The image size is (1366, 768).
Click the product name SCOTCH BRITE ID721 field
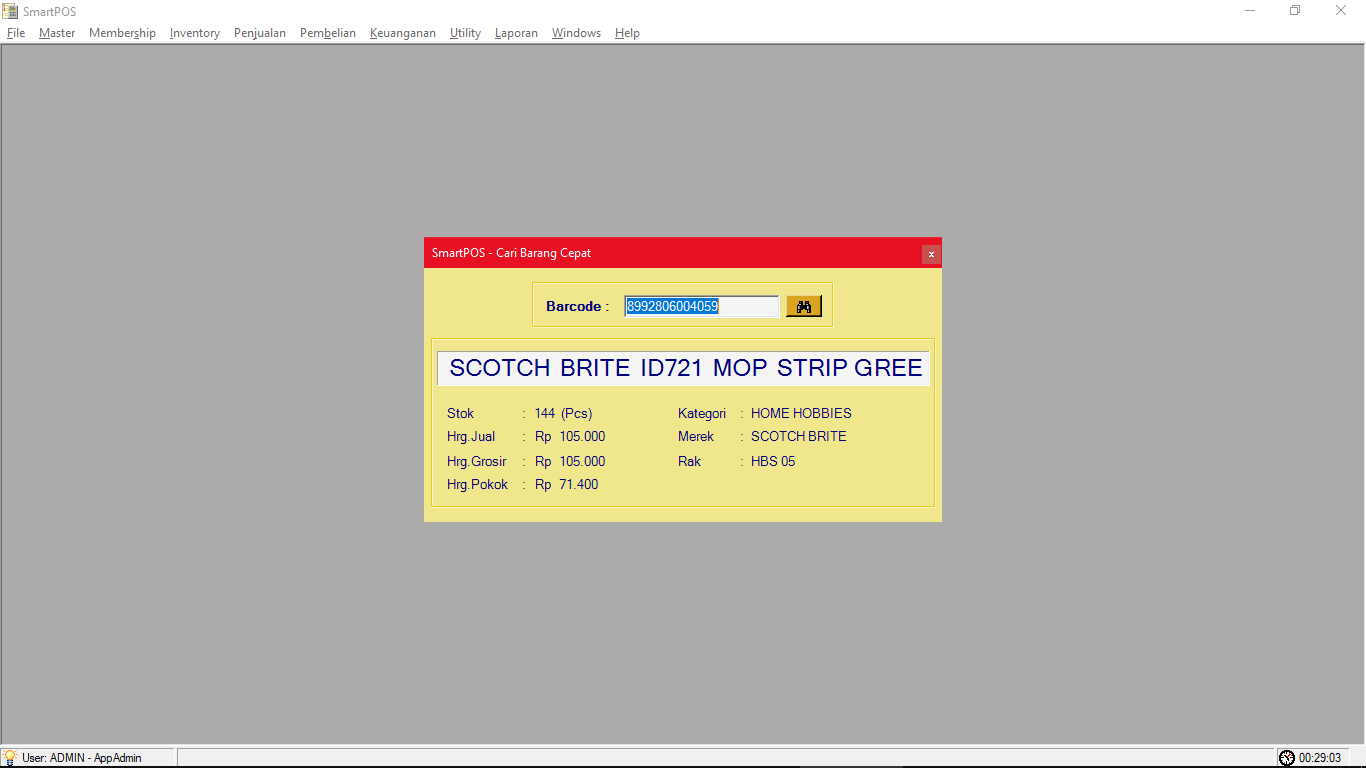[684, 368]
